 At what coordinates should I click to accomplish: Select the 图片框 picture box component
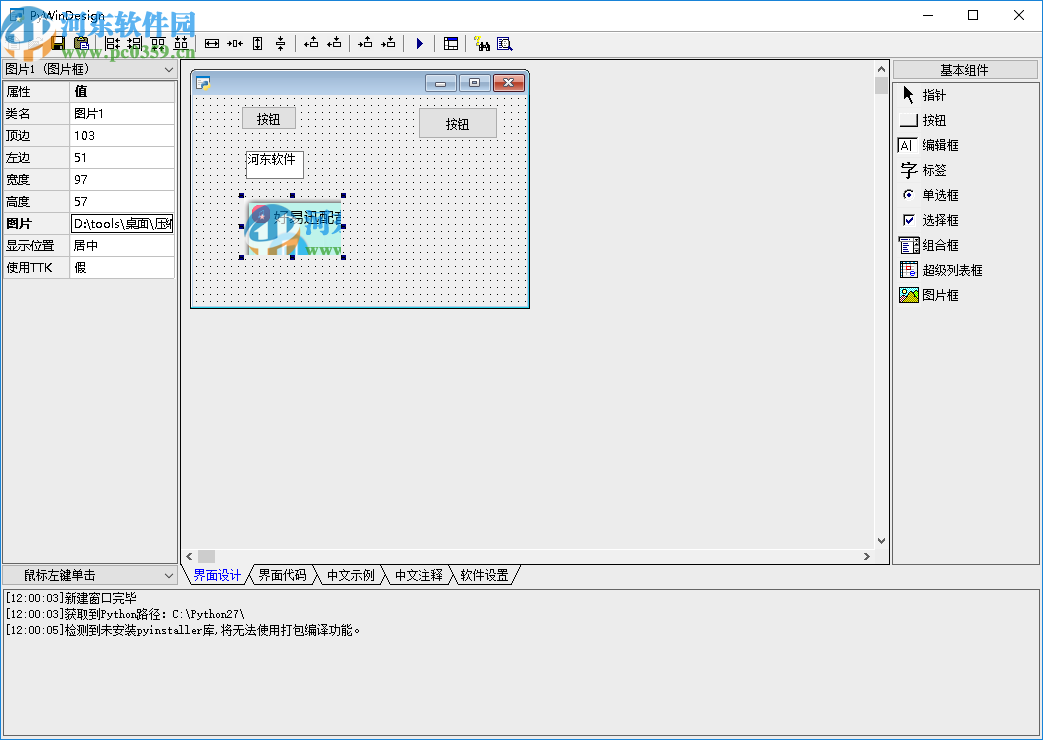click(x=929, y=295)
